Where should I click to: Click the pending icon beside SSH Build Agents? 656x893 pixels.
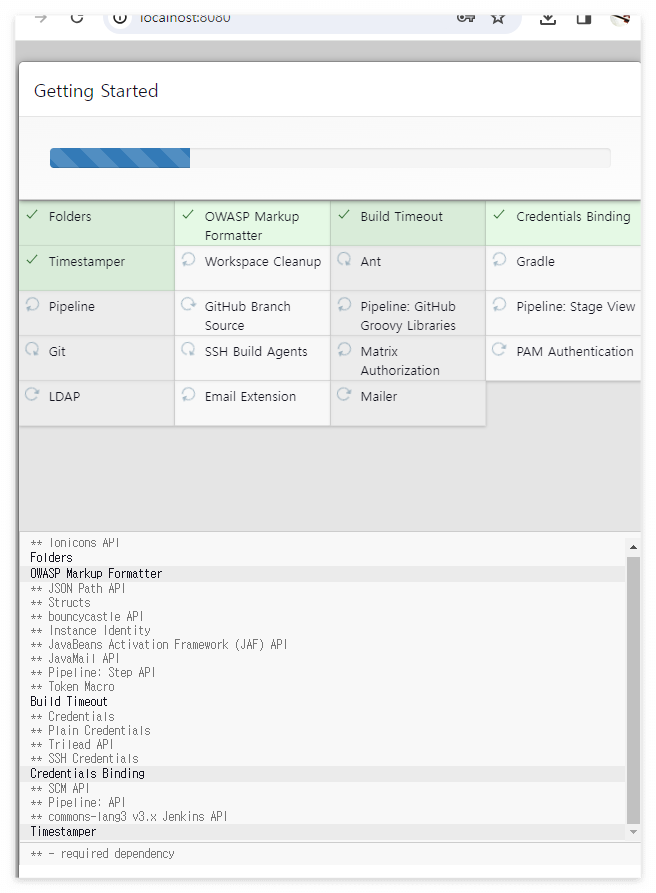188,349
